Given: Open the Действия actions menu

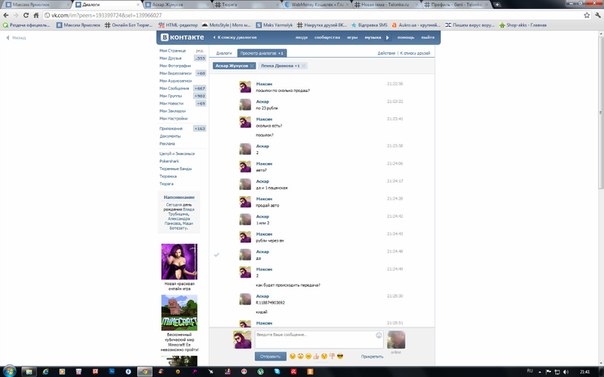Looking at the screenshot, I should 386,53.
